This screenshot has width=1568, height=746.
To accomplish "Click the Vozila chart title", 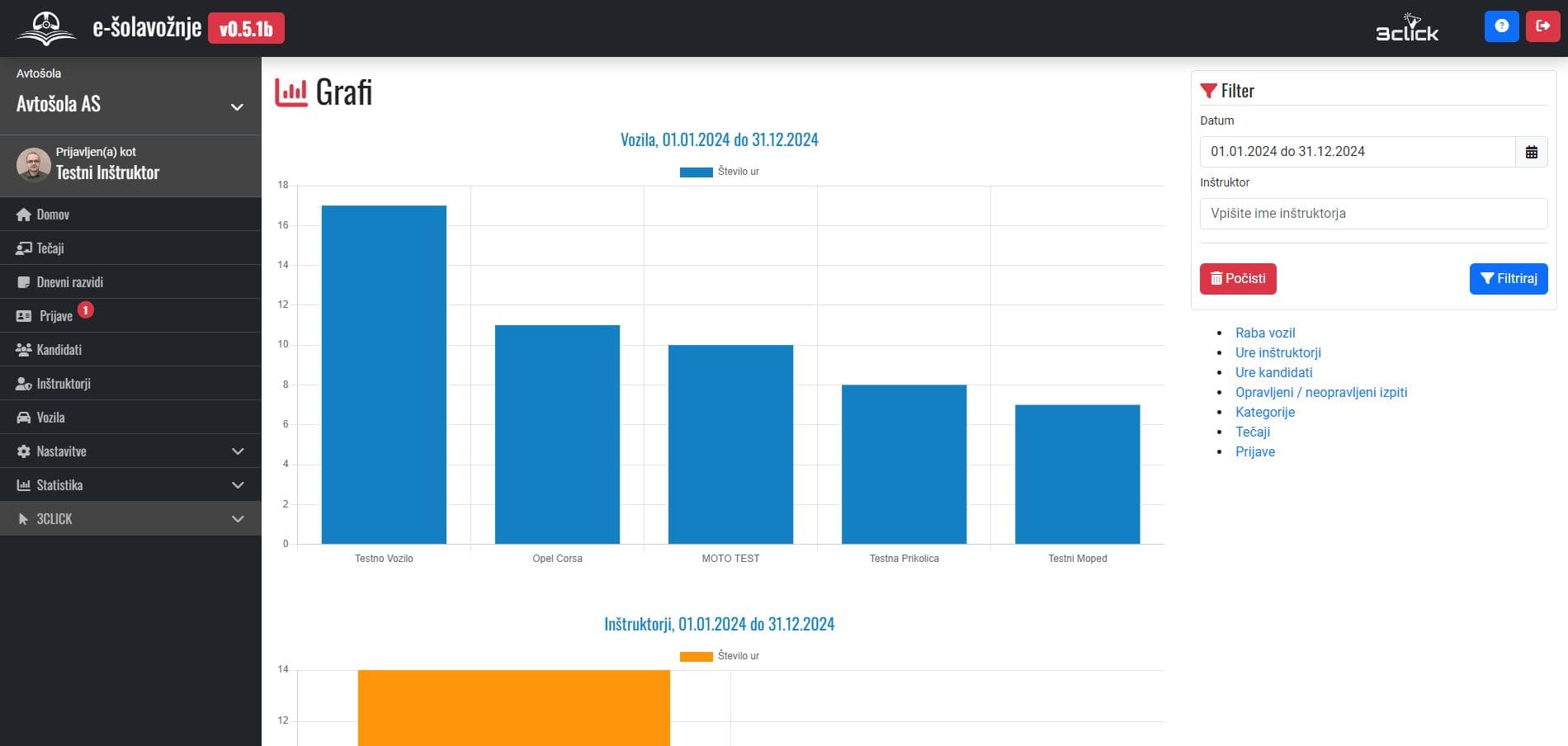I will coord(719,139).
